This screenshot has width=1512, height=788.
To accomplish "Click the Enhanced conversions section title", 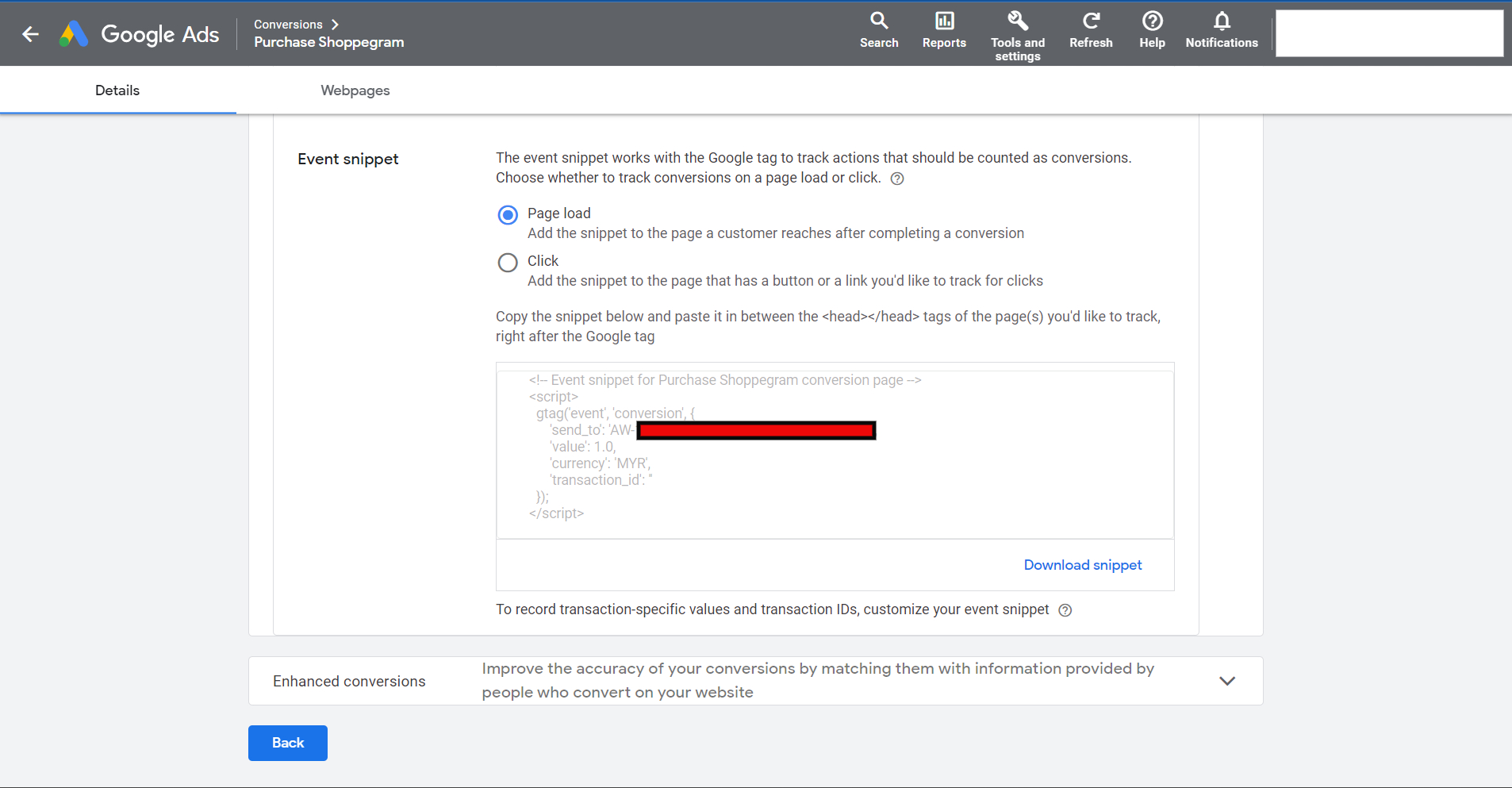I will pyautogui.click(x=349, y=682).
